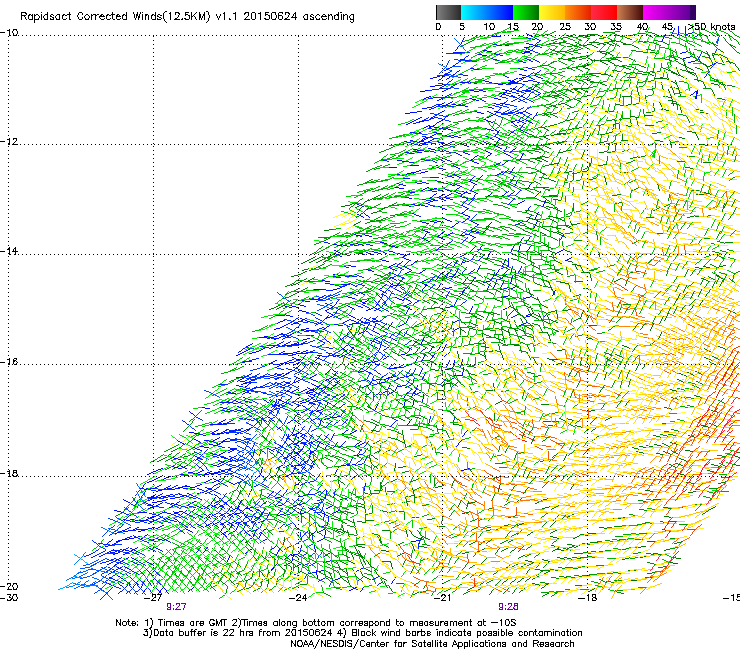Select the purple 9:28 time stamp
Viewport: 740px width, 650px height.
(x=508, y=607)
